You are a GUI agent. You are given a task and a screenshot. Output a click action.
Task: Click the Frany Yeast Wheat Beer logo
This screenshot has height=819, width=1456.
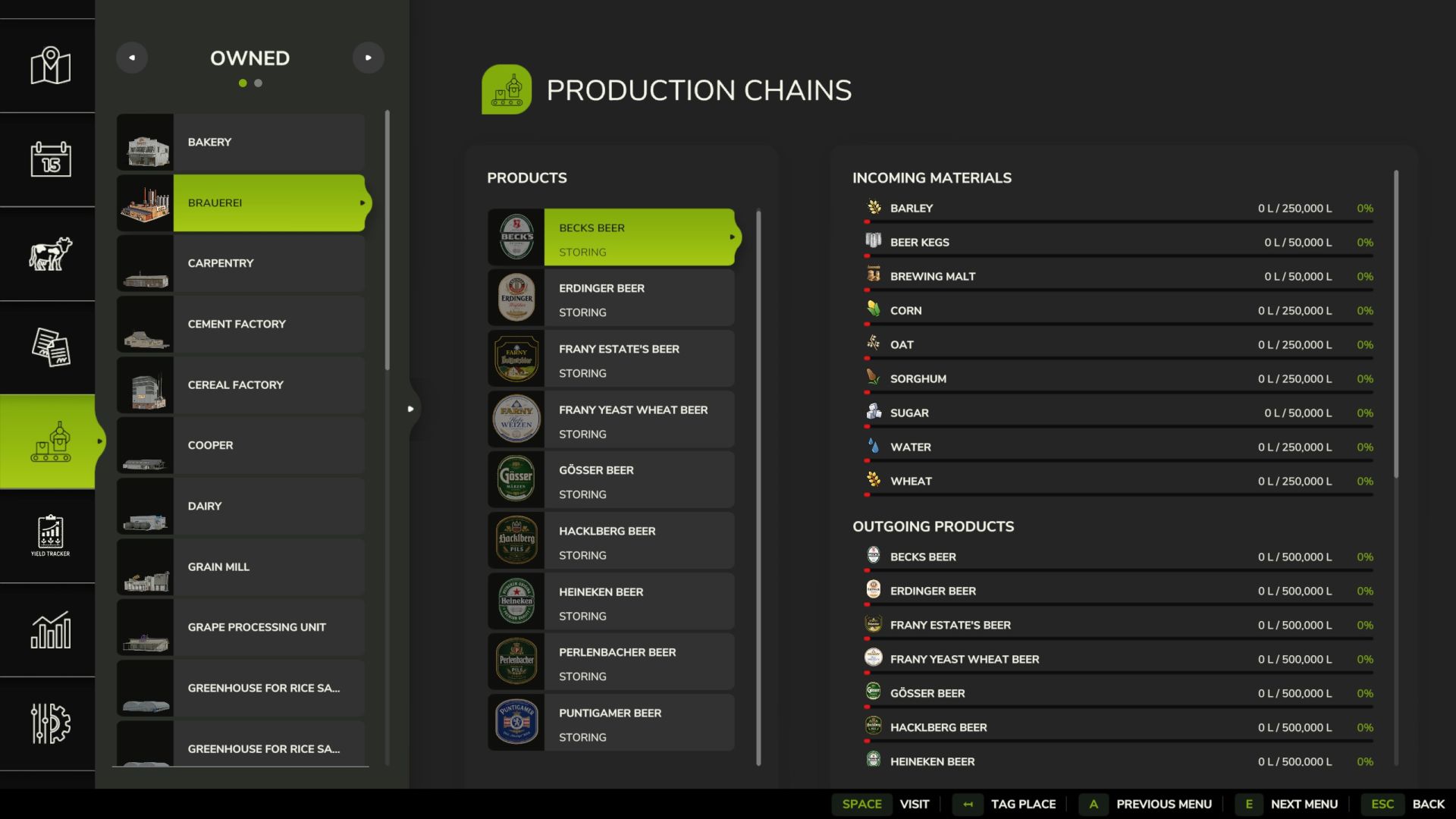tap(516, 419)
